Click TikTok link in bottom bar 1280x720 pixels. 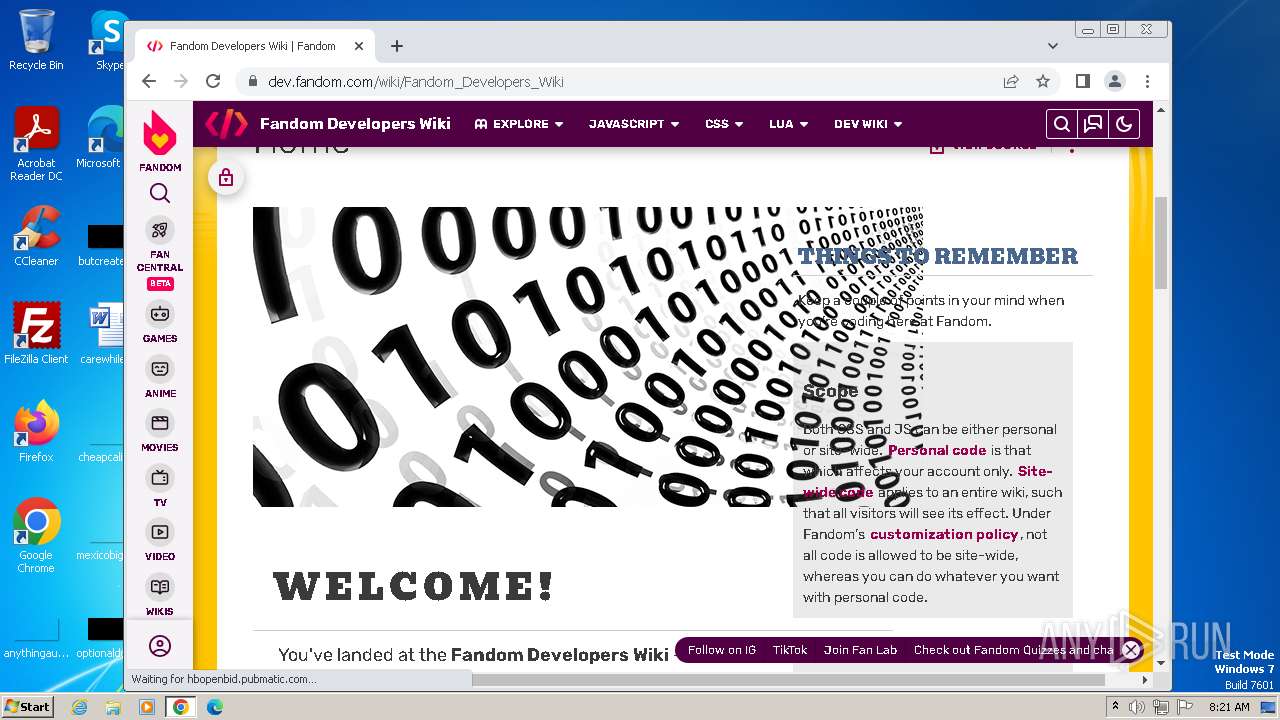click(790, 650)
